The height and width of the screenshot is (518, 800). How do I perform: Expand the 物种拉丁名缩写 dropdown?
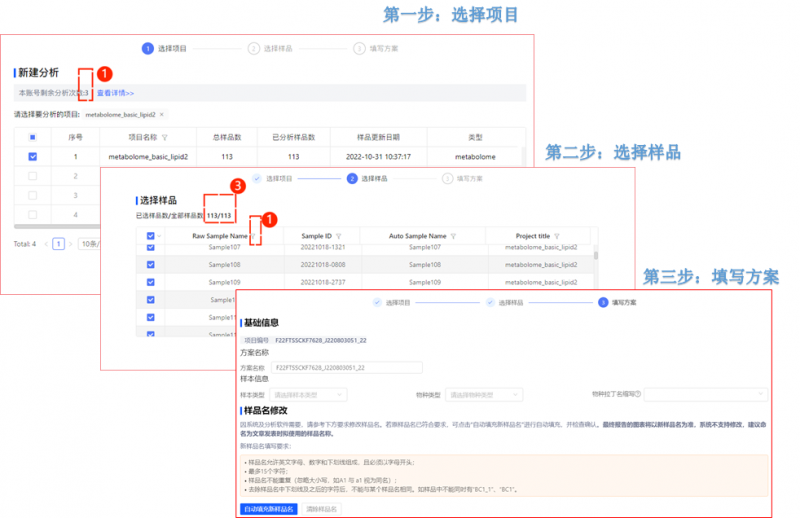click(x=706, y=395)
